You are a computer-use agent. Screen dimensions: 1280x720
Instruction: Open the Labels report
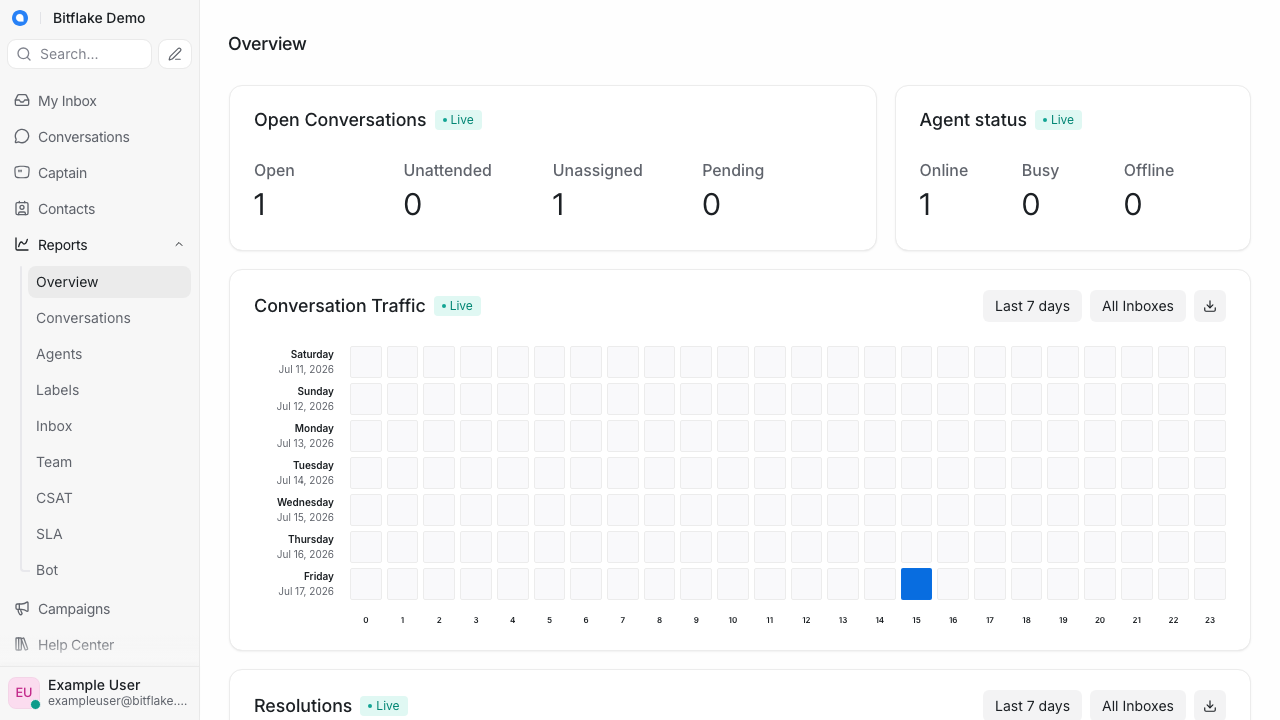[109, 390]
